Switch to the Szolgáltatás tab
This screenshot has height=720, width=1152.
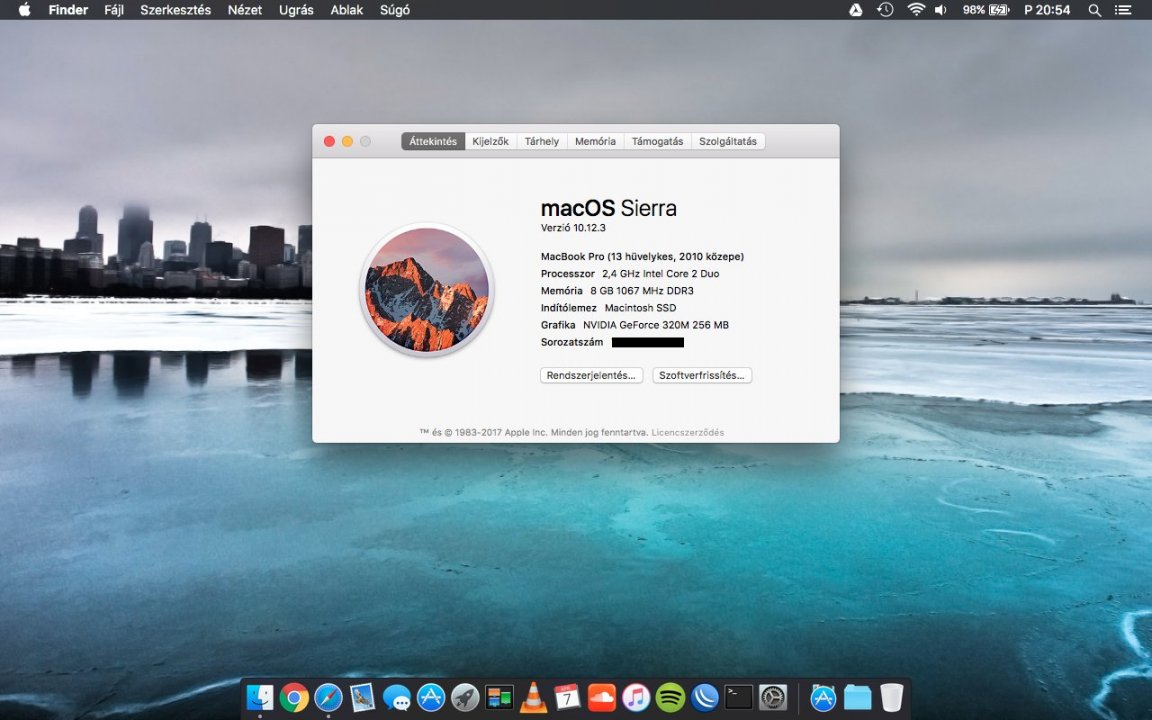727,141
